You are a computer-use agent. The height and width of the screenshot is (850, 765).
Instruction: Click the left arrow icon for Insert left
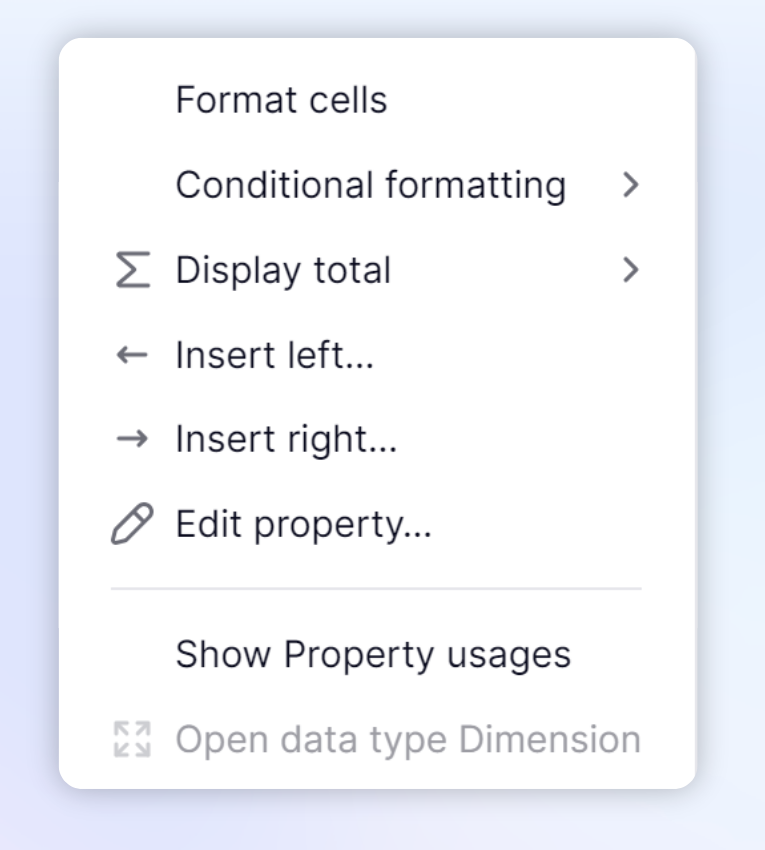[x=132, y=355]
